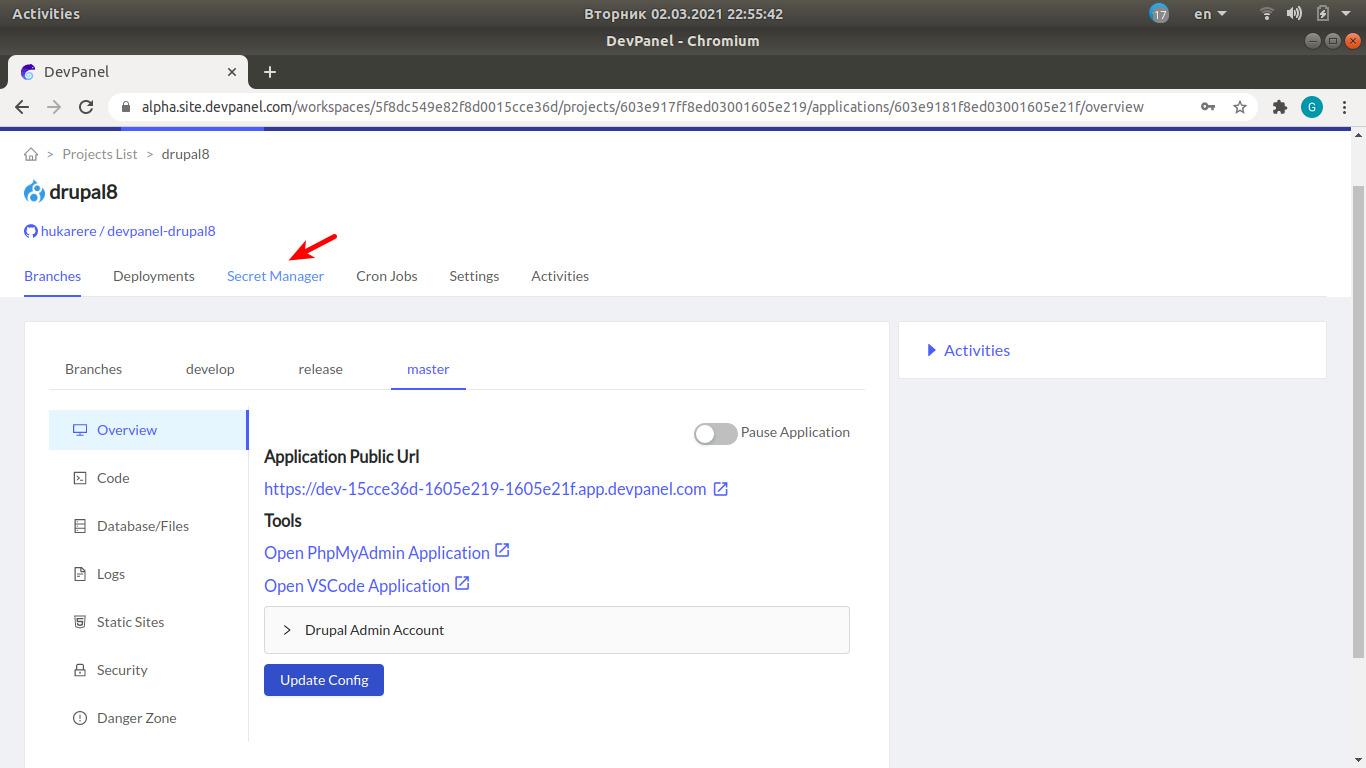
Task: Click the saved passwords key icon
Action: coord(1208,107)
